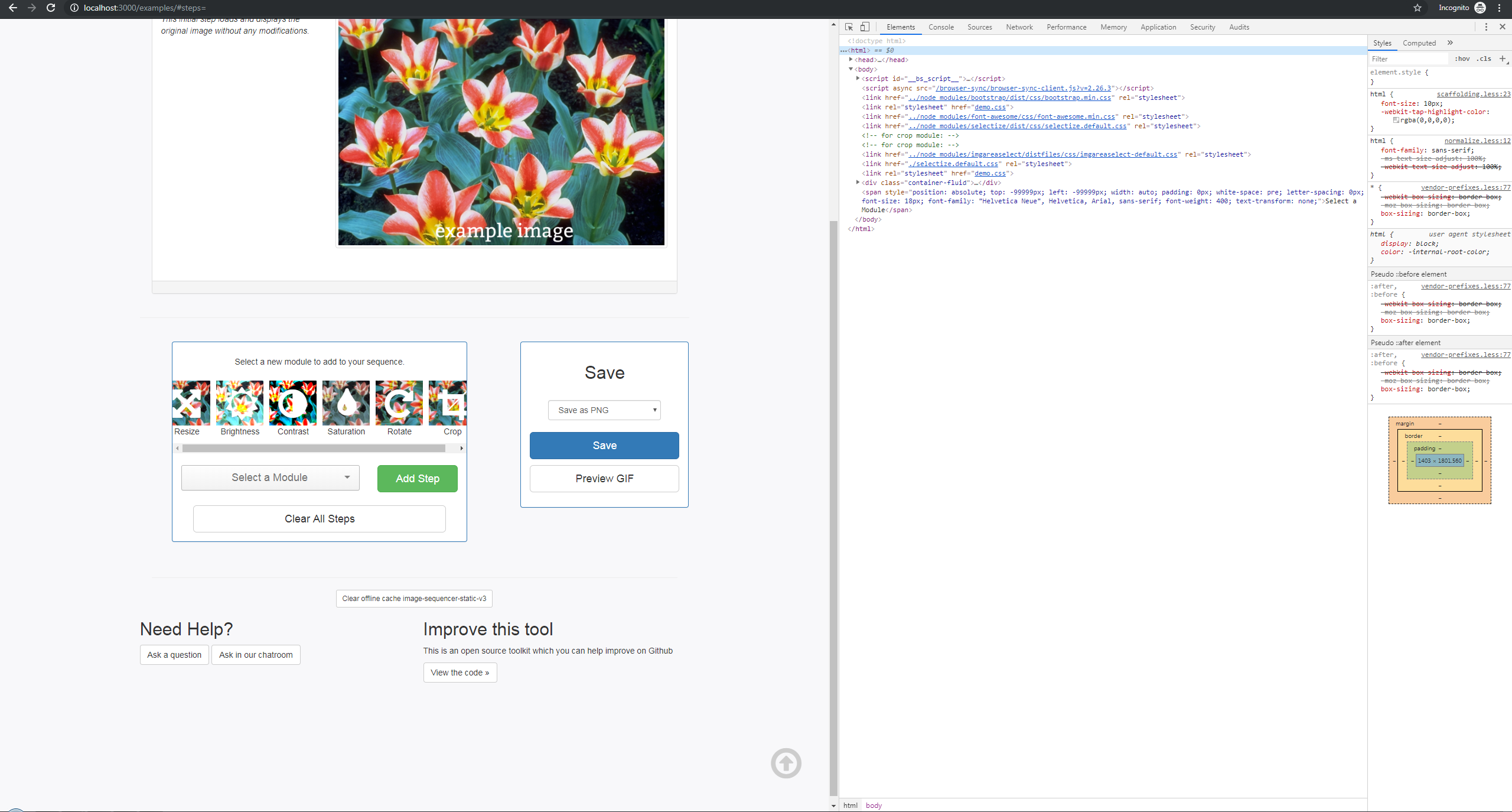This screenshot has height=812, width=1512.
Task: Click the module carousel horizontal scrollbar
Action: pyautogui.click(x=314, y=449)
